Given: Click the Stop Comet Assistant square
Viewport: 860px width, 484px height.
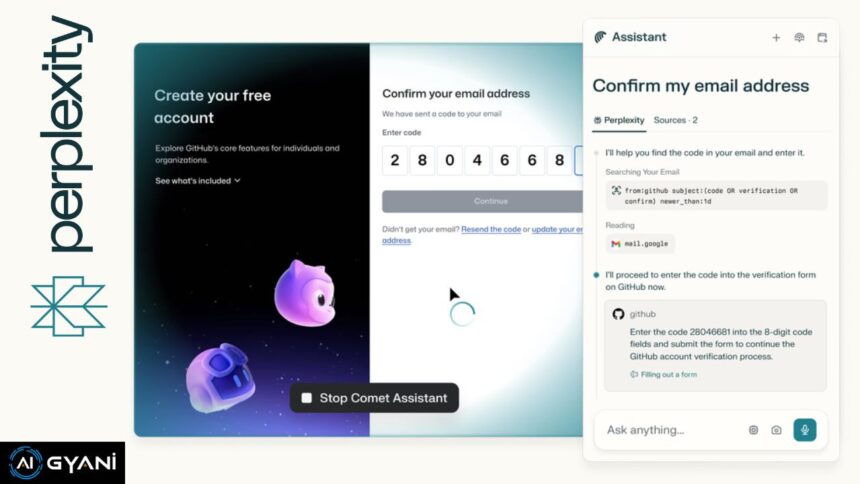Looking at the screenshot, I should point(307,398).
